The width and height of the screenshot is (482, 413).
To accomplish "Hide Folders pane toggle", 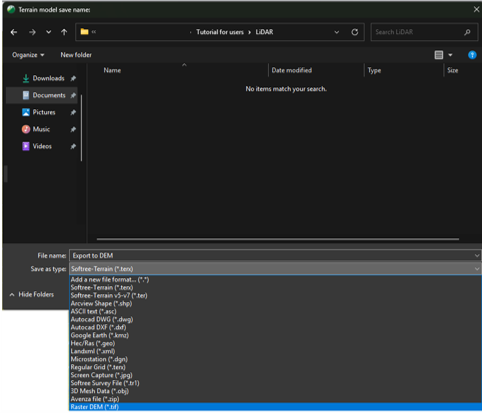I will point(32,294).
